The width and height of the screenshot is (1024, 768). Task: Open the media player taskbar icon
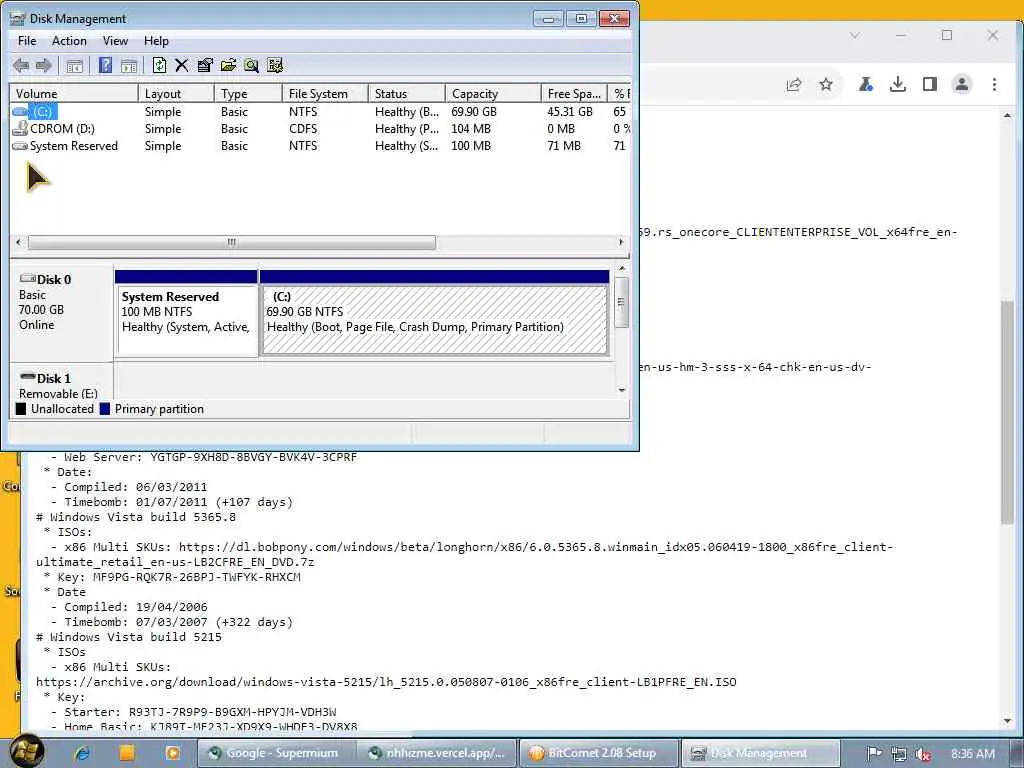coord(172,753)
